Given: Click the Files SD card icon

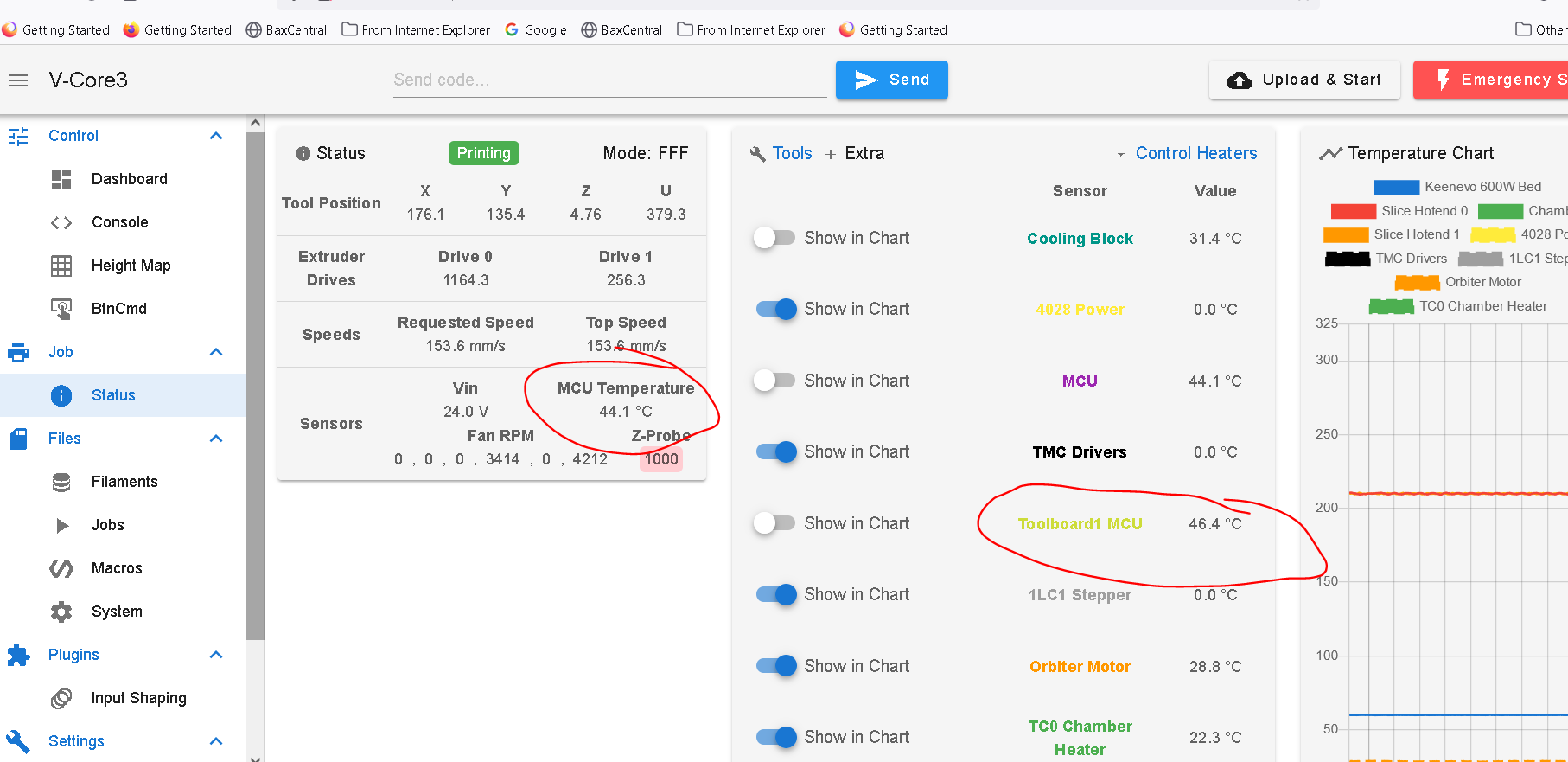Looking at the screenshot, I should click(x=18, y=439).
